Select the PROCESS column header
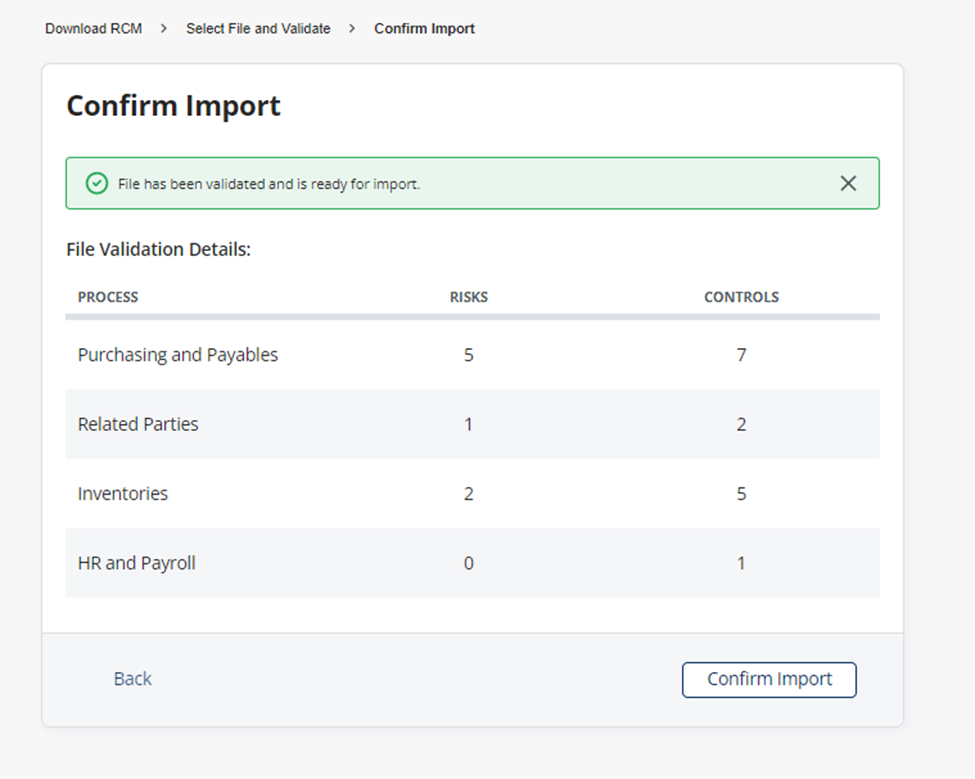The image size is (975, 779). [108, 297]
